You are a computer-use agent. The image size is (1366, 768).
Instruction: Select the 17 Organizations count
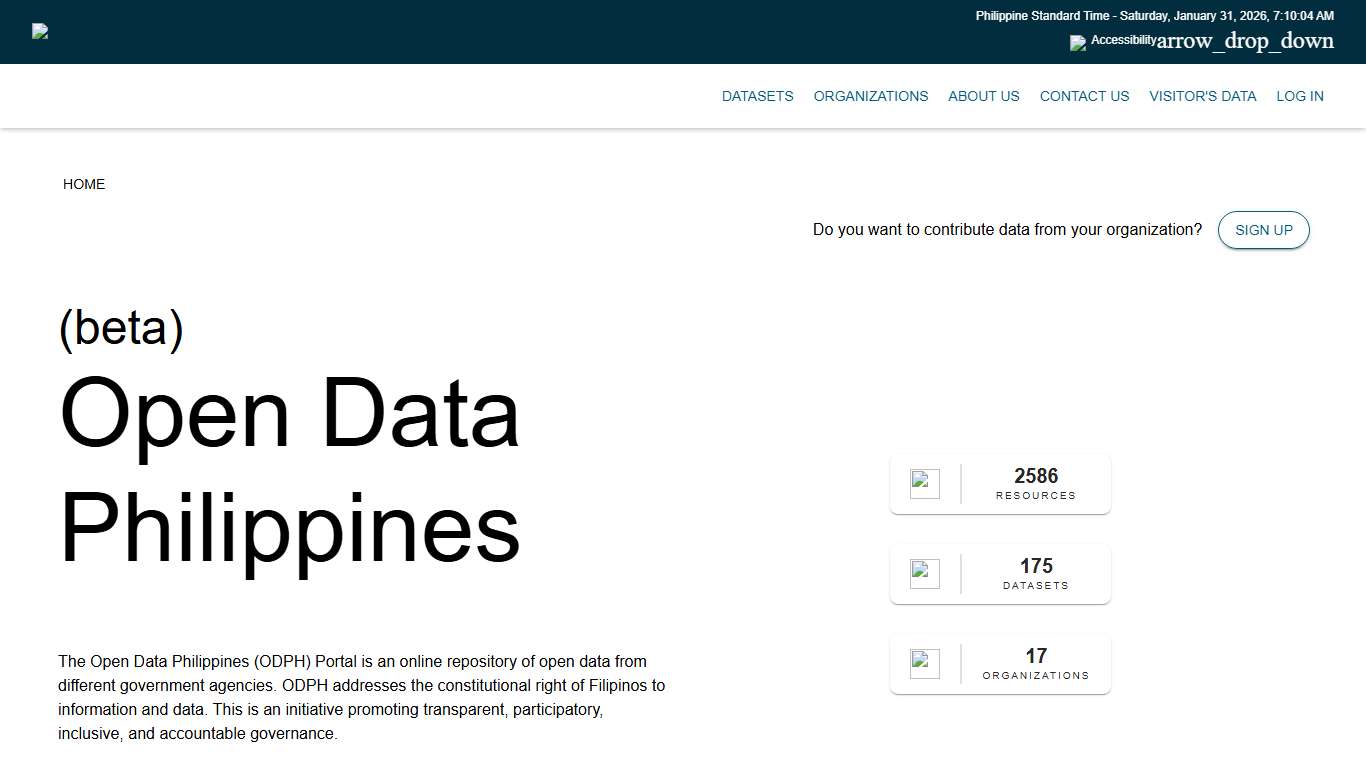pyautogui.click(x=1035, y=656)
